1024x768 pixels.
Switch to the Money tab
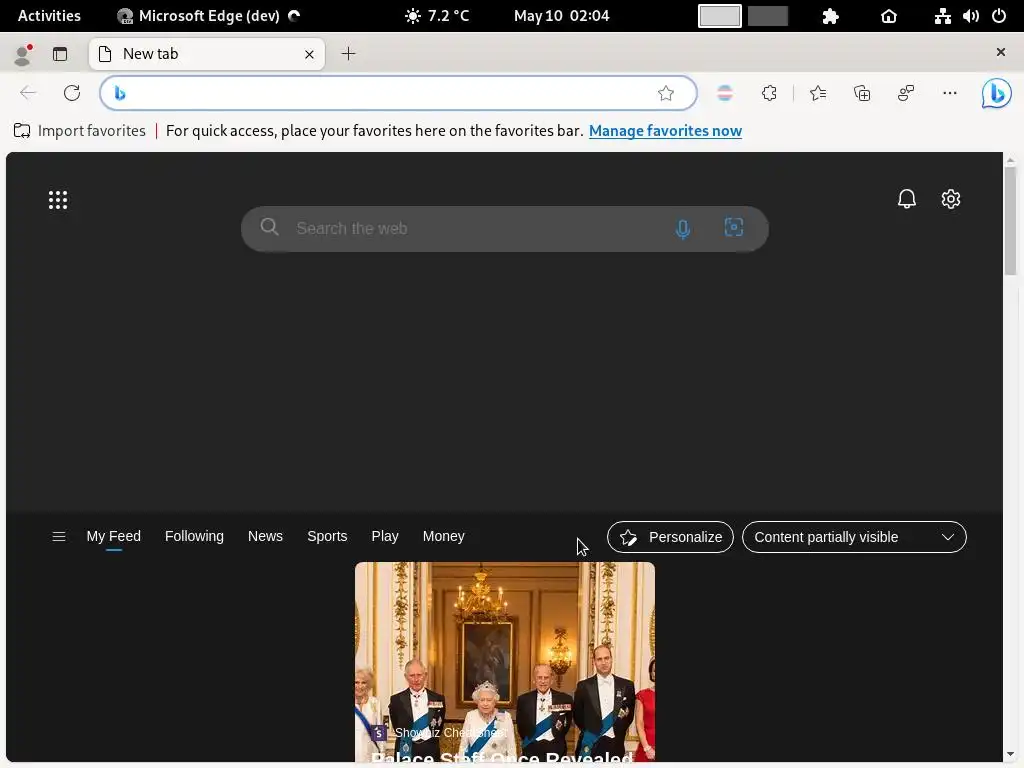[x=443, y=536]
